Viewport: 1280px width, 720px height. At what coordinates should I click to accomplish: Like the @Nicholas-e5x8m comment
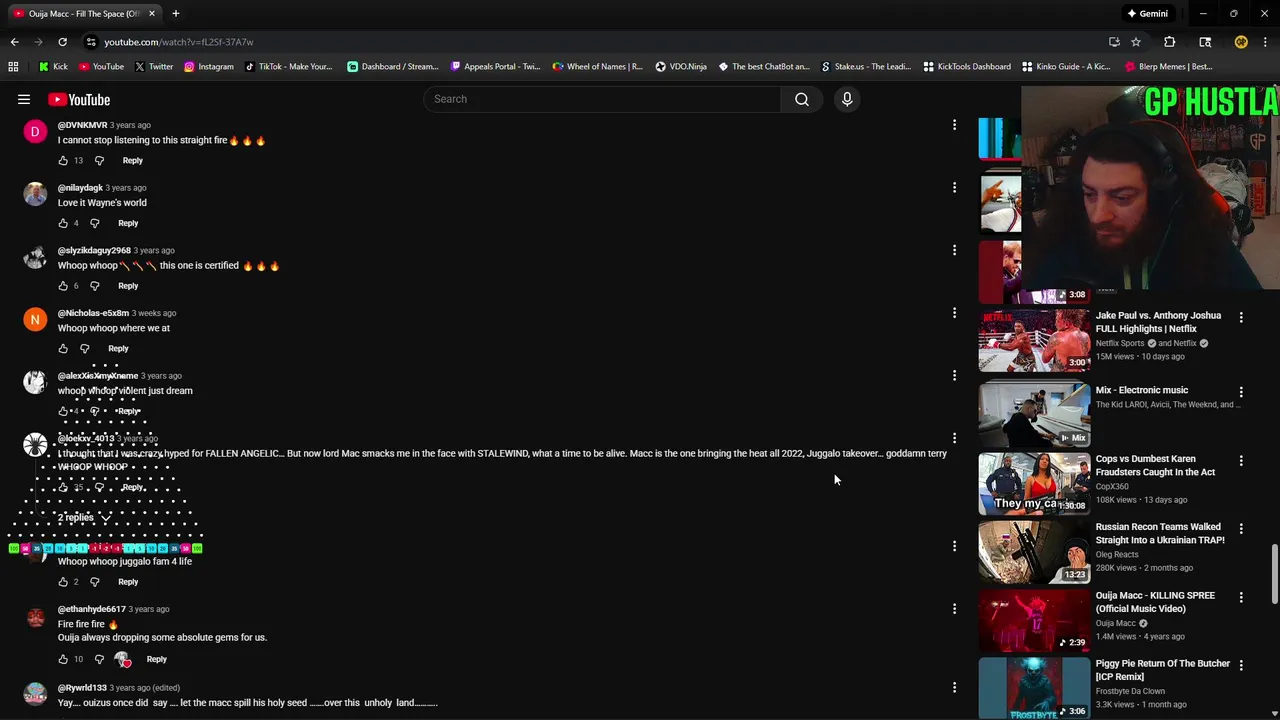pyautogui.click(x=63, y=348)
